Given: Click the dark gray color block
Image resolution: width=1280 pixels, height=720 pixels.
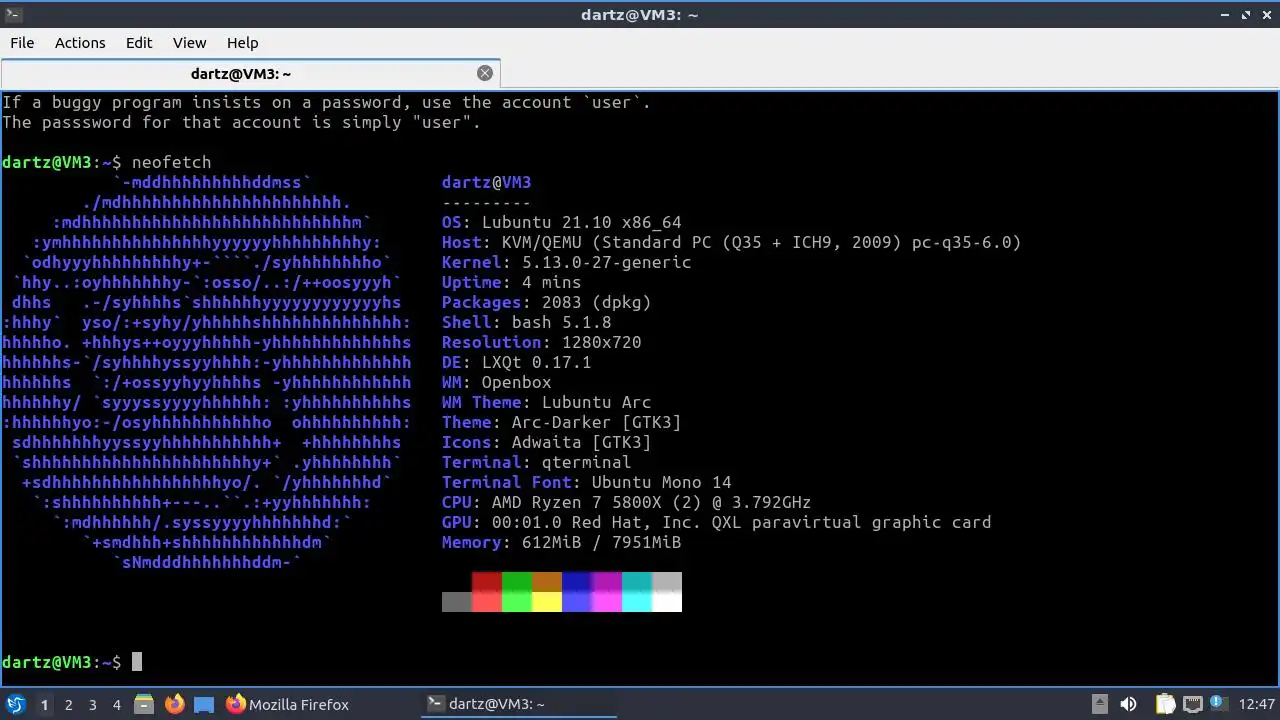Looking at the screenshot, I should pyautogui.click(x=457, y=602).
